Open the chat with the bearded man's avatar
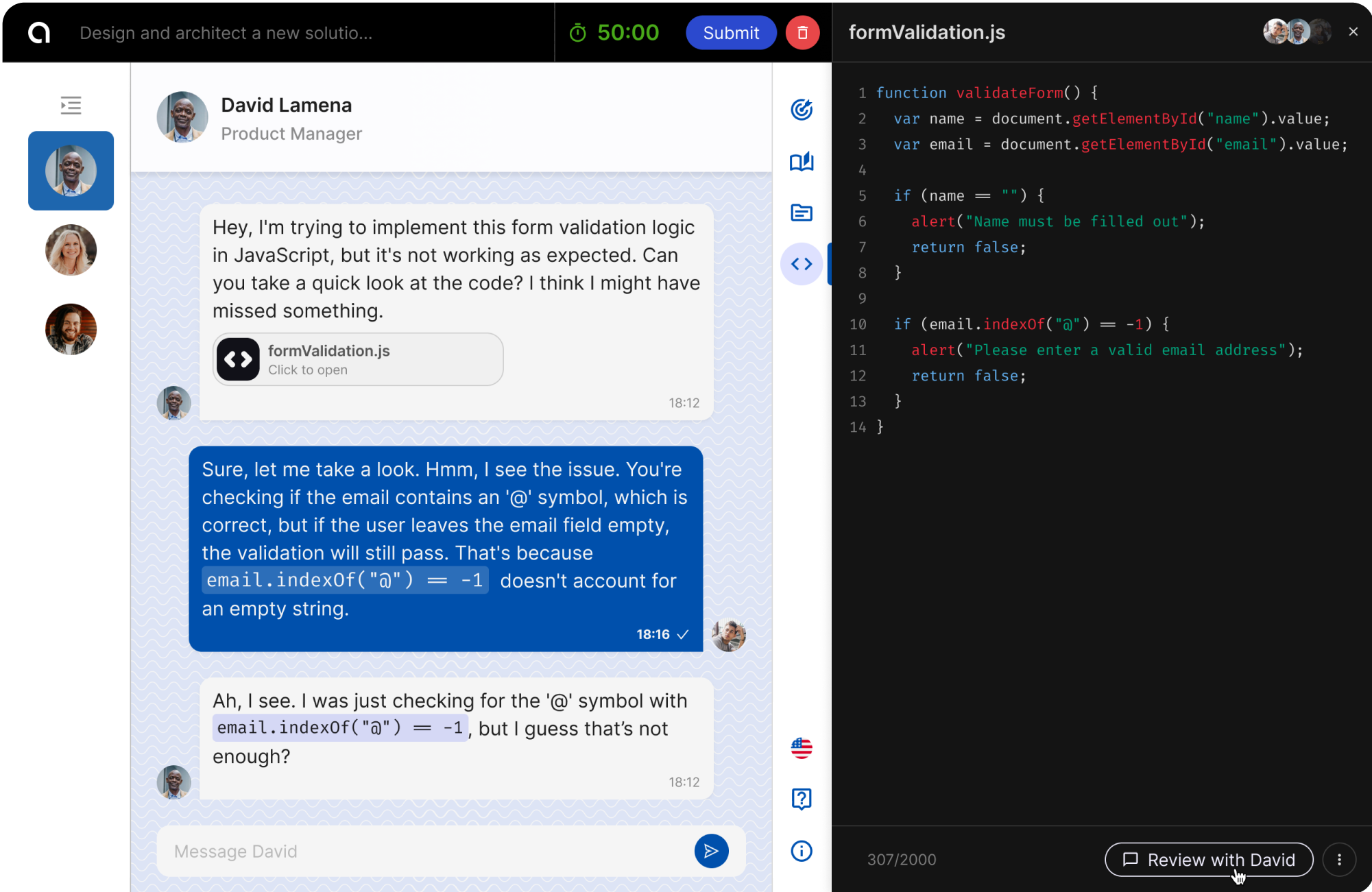The width and height of the screenshot is (1372, 892). coord(71,329)
